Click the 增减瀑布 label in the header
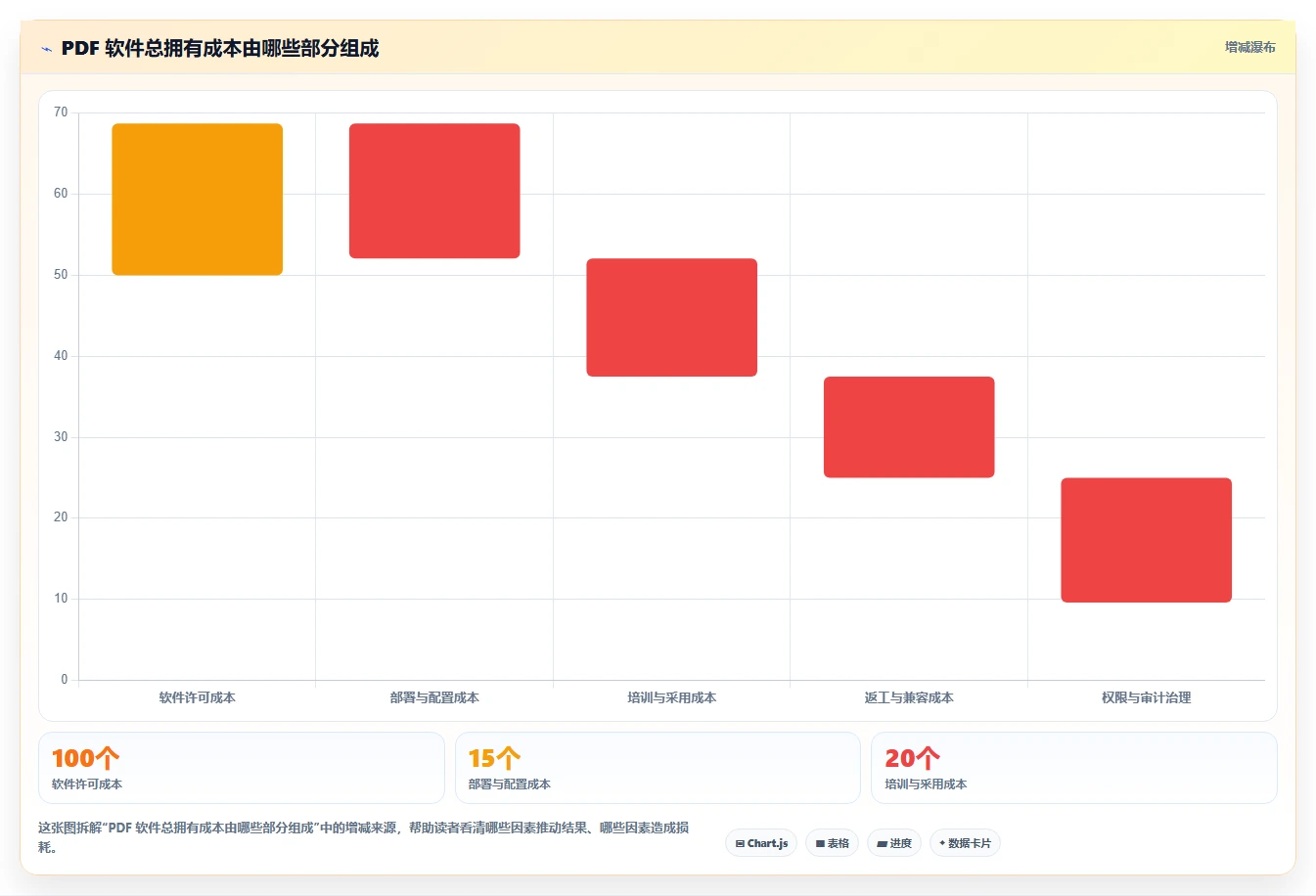Viewport: 1316px width, 896px height. (1249, 47)
